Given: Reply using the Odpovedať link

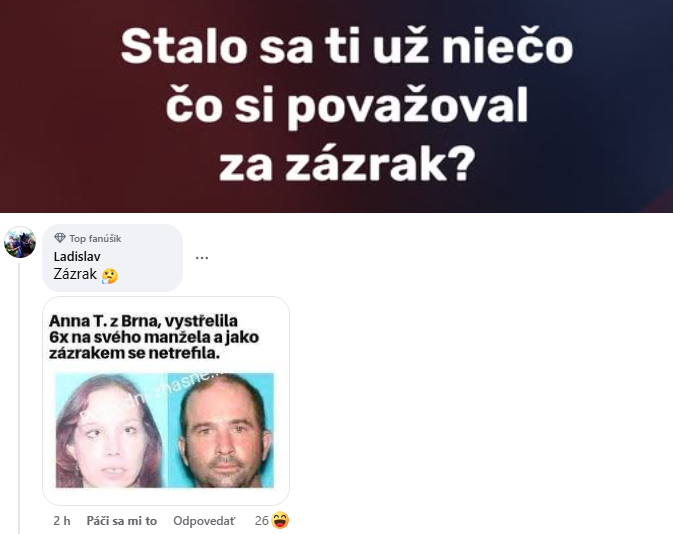Looking at the screenshot, I should [204, 521].
